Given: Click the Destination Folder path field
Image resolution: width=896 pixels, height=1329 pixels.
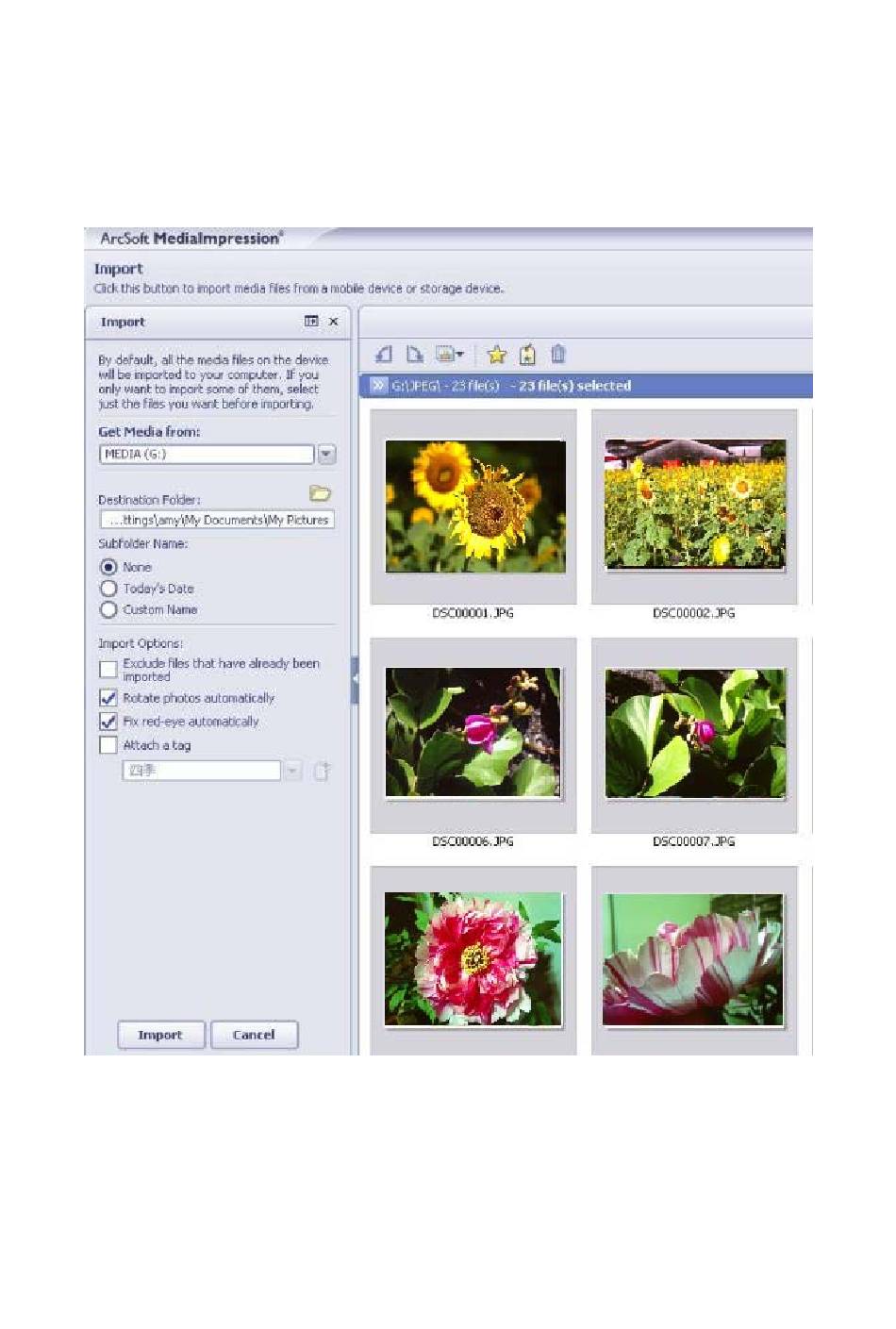Looking at the screenshot, I should (x=217, y=520).
